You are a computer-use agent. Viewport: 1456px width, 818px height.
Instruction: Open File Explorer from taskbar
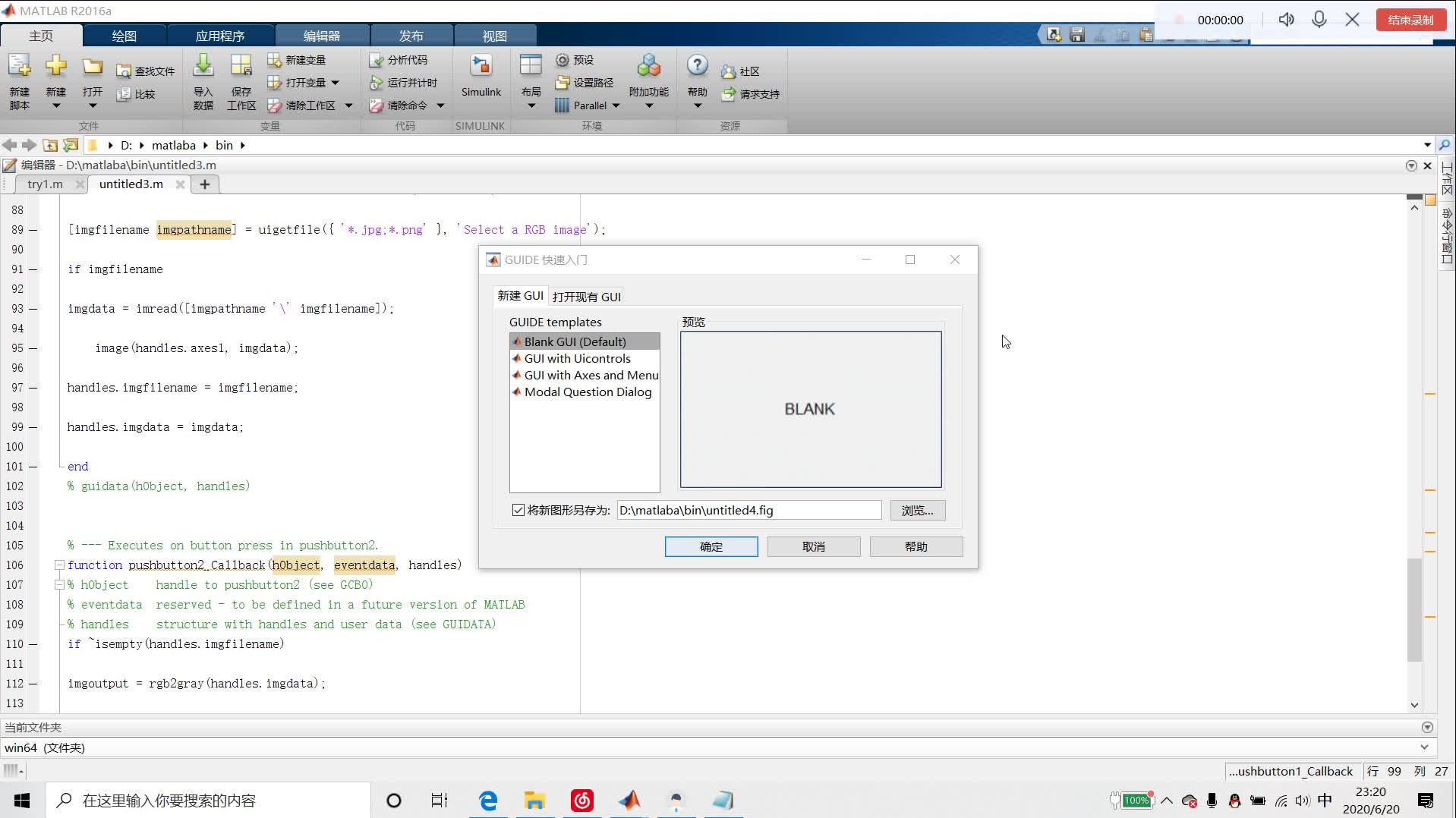(535, 801)
